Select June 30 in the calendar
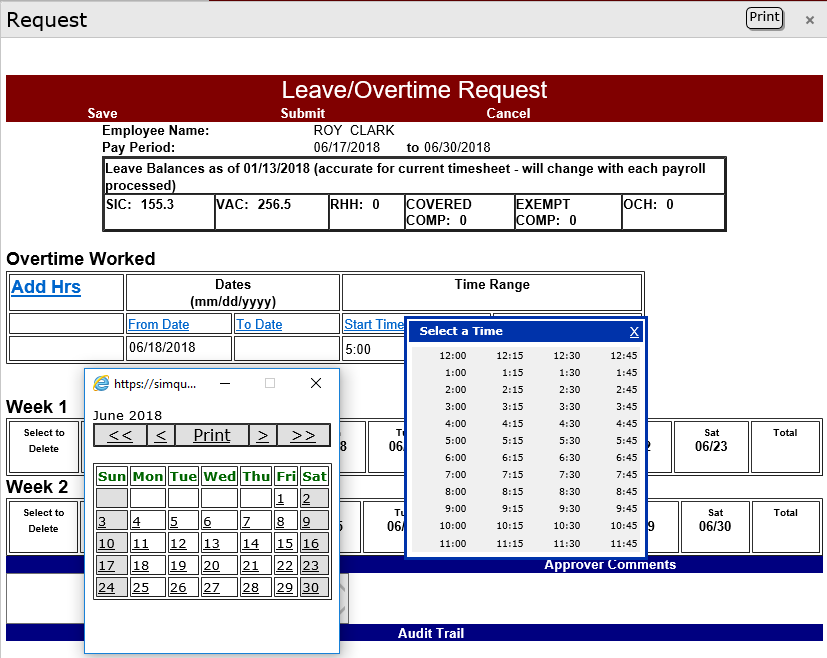This screenshot has height=658, width=827. (311, 587)
